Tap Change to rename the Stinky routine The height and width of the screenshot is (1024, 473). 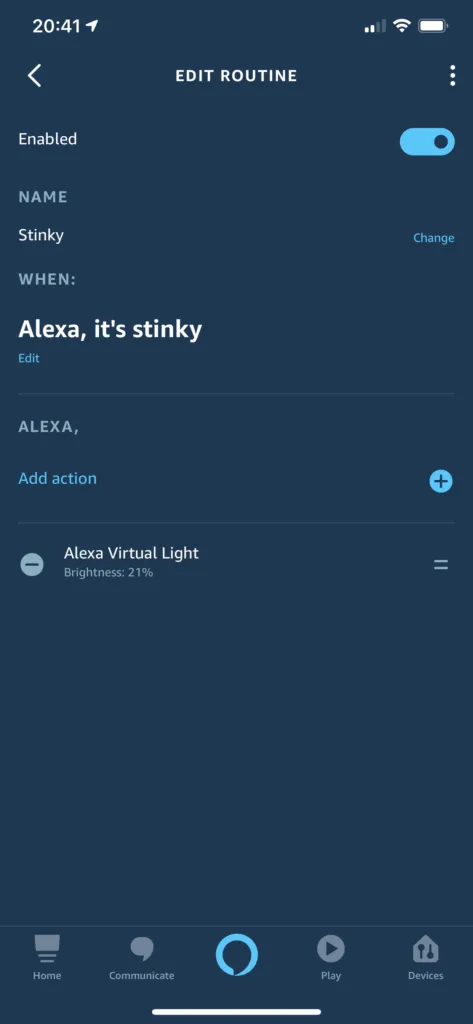[434, 238]
